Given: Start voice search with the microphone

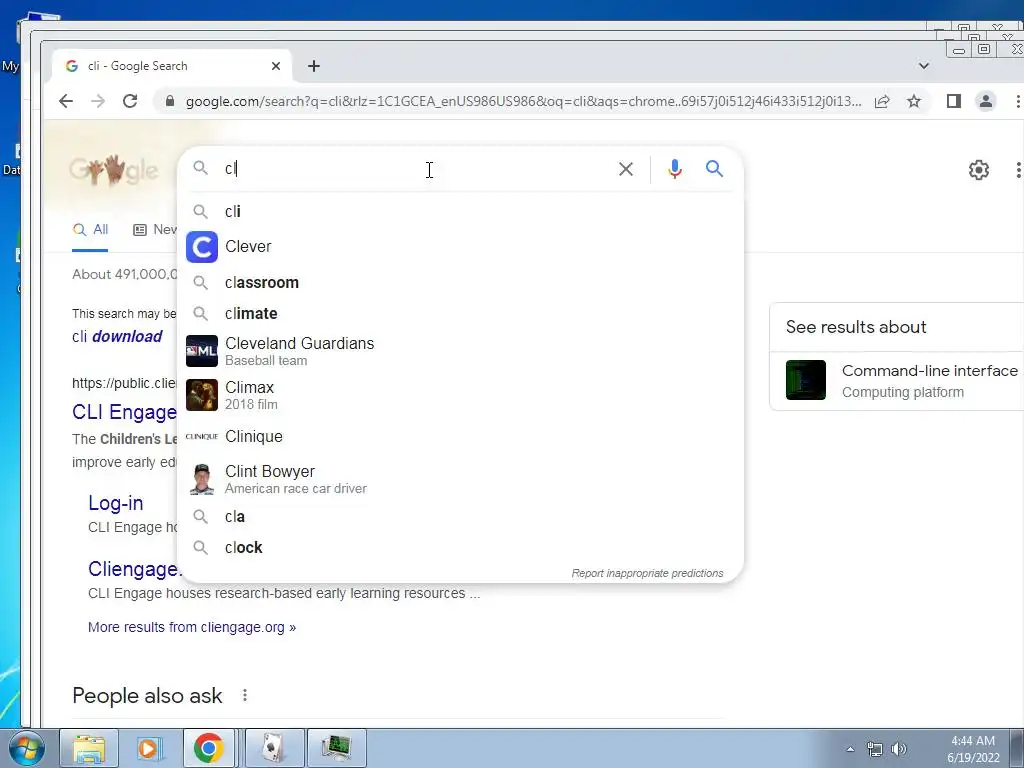Looking at the screenshot, I should tap(675, 169).
